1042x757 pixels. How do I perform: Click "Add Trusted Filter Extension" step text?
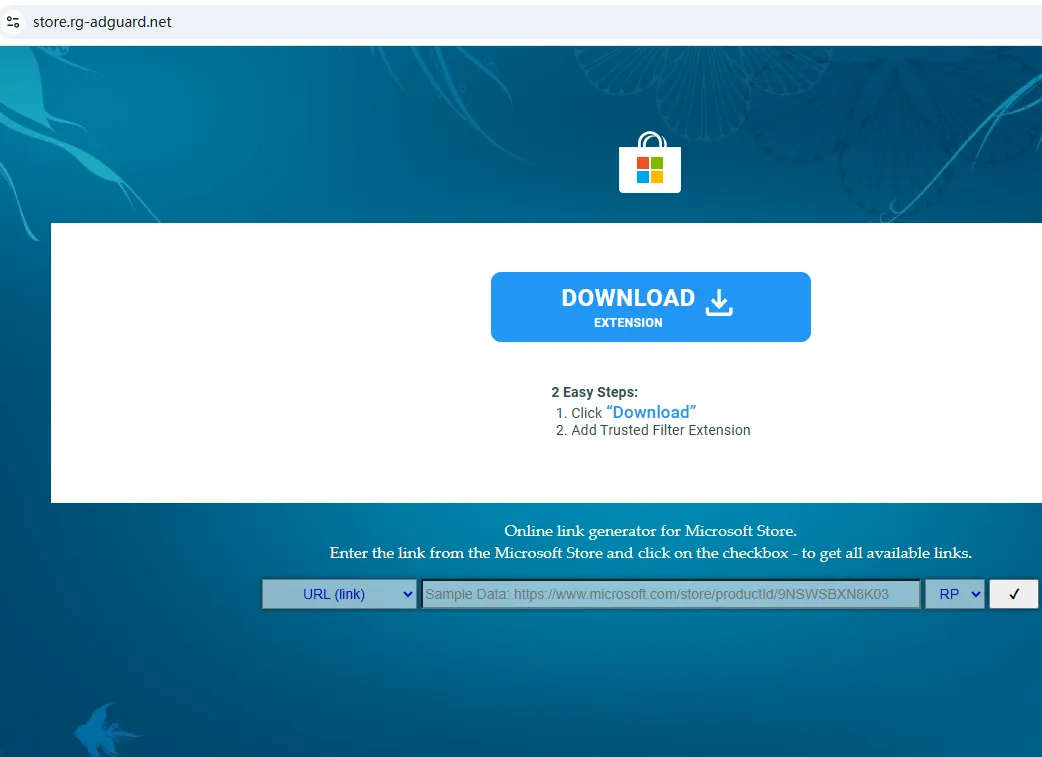tap(661, 430)
